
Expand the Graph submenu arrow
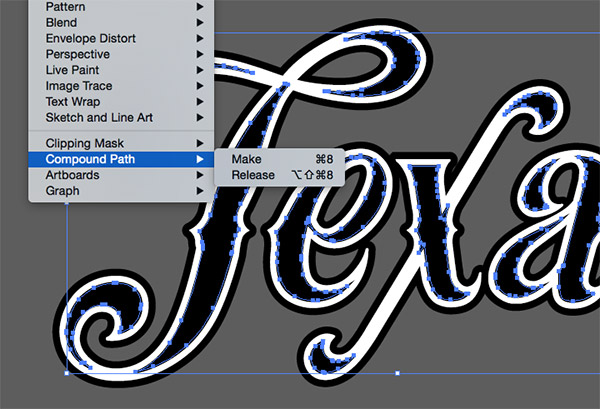coord(201,190)
